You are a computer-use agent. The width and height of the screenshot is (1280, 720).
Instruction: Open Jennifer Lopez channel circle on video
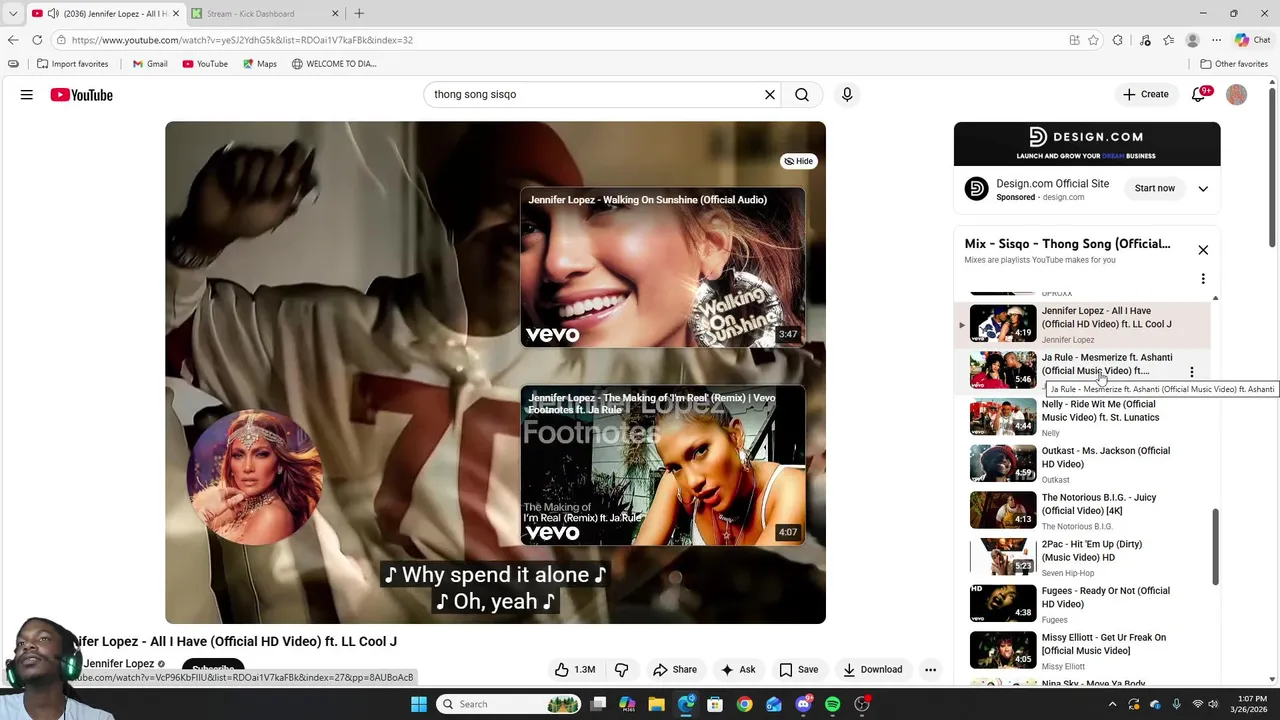click(x=255, y=477)
